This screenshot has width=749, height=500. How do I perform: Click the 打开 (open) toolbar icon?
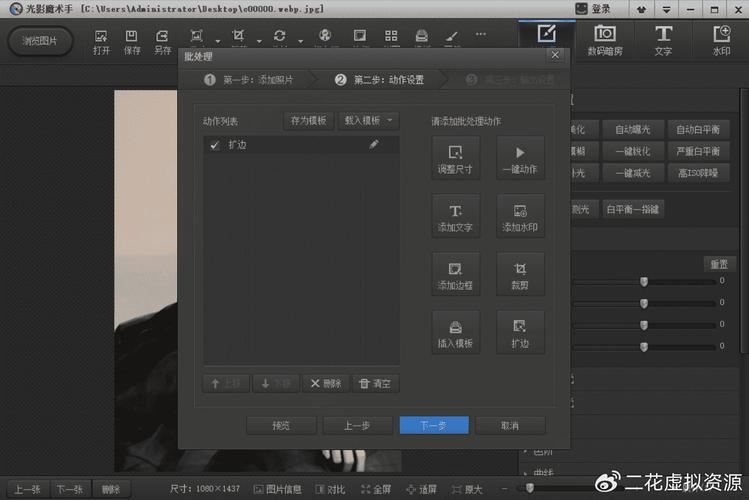click(101, 42)
